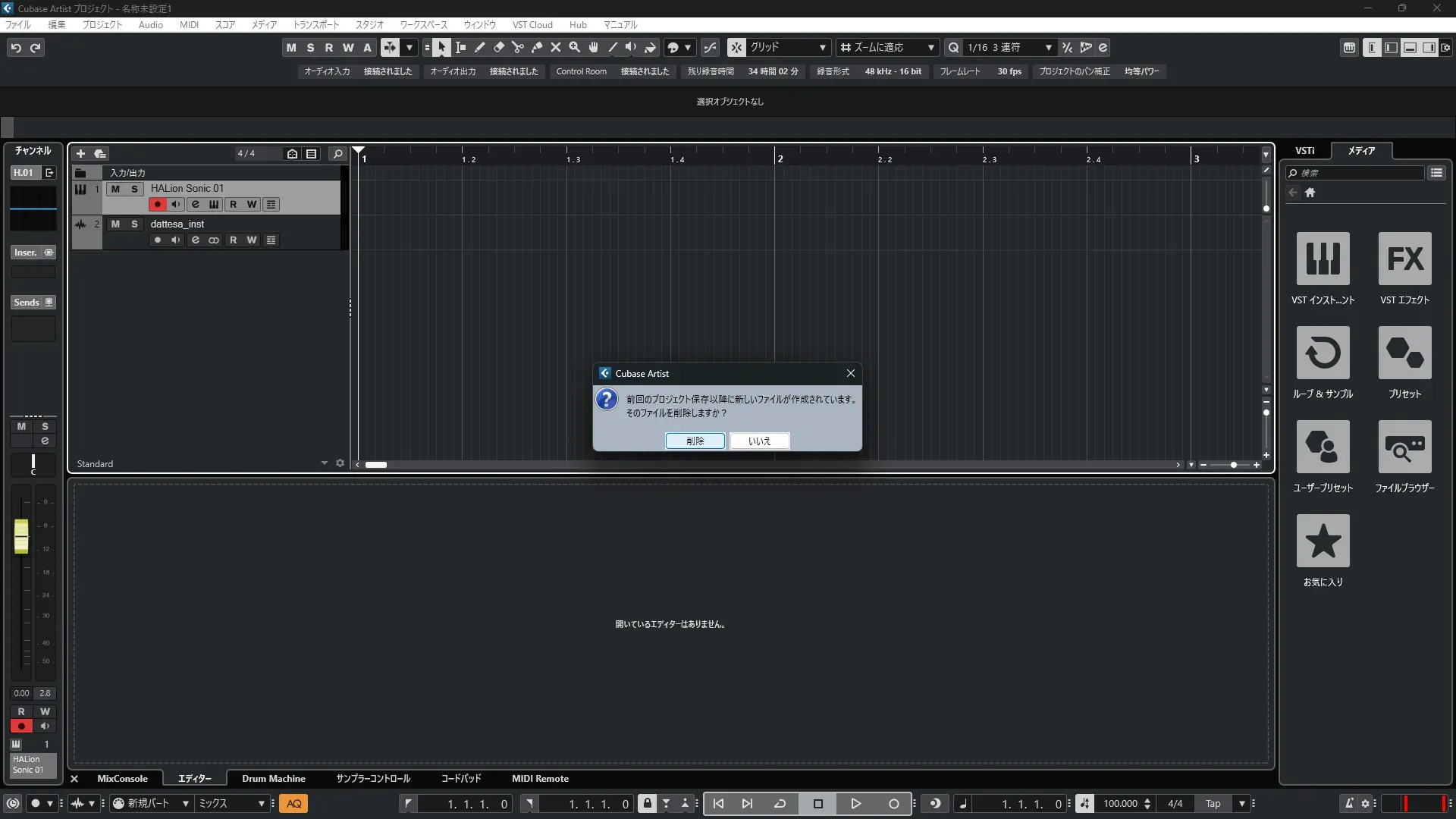The image size is (1456, 819).
Task: Open VST Effects FX tile
Action: click(1404, 259)
